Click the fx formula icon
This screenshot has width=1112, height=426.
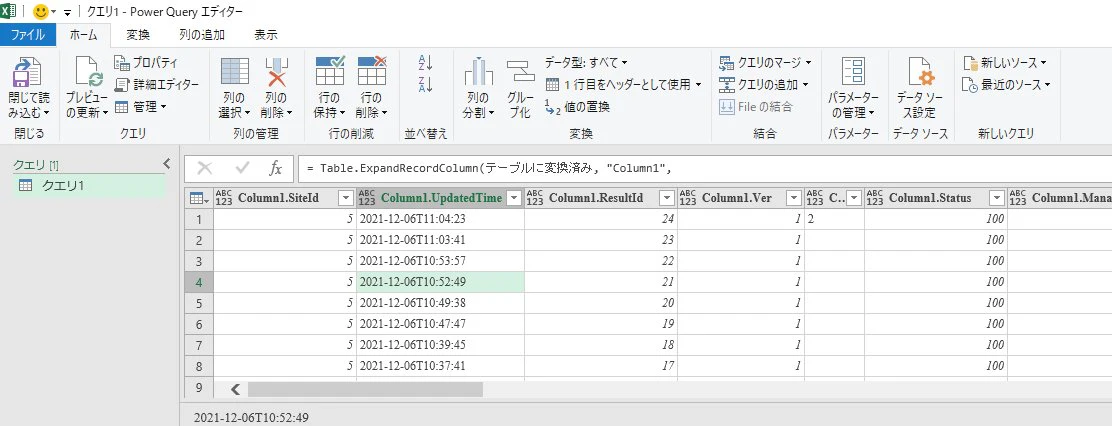[x=276, y=168]
